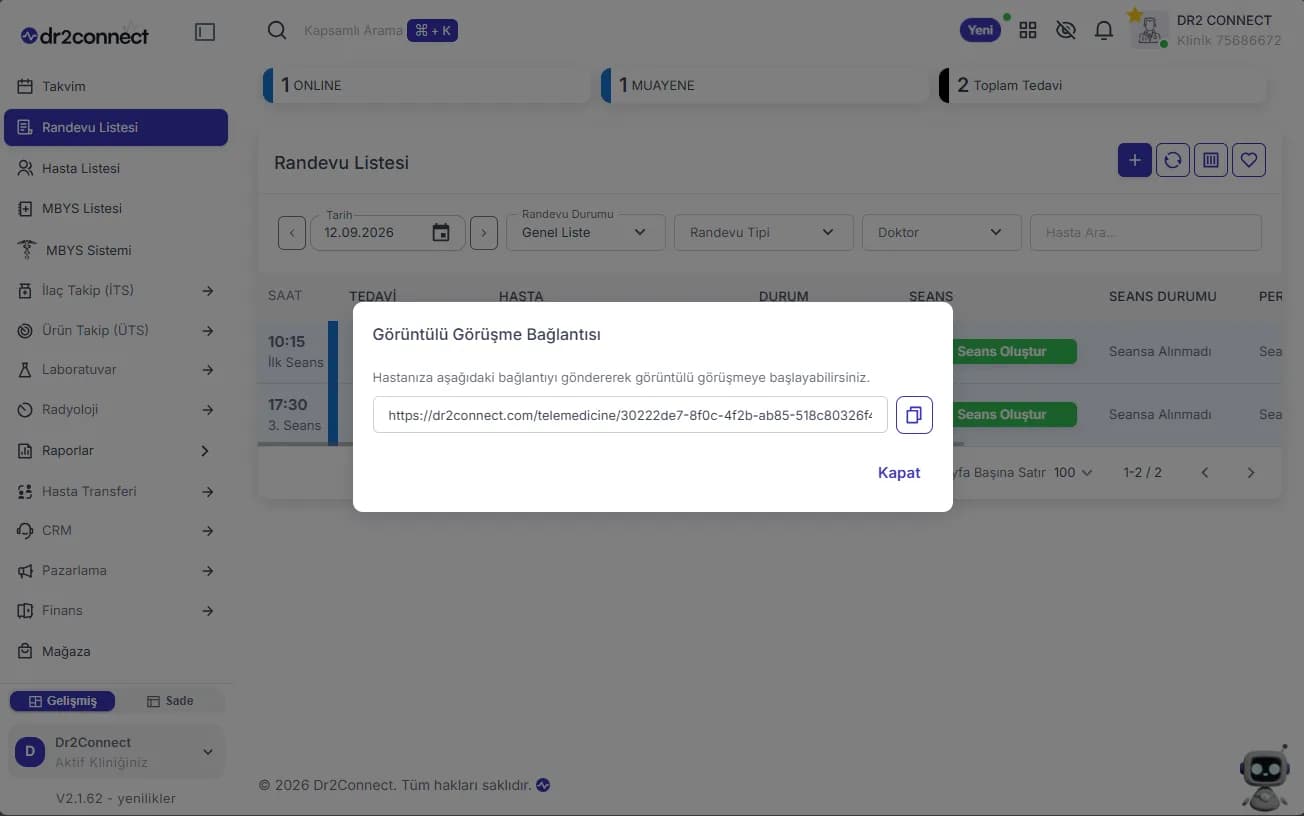Open the favorites heart icon
This screenshot has height=816, width=1304.
(x=1249, y=160)
